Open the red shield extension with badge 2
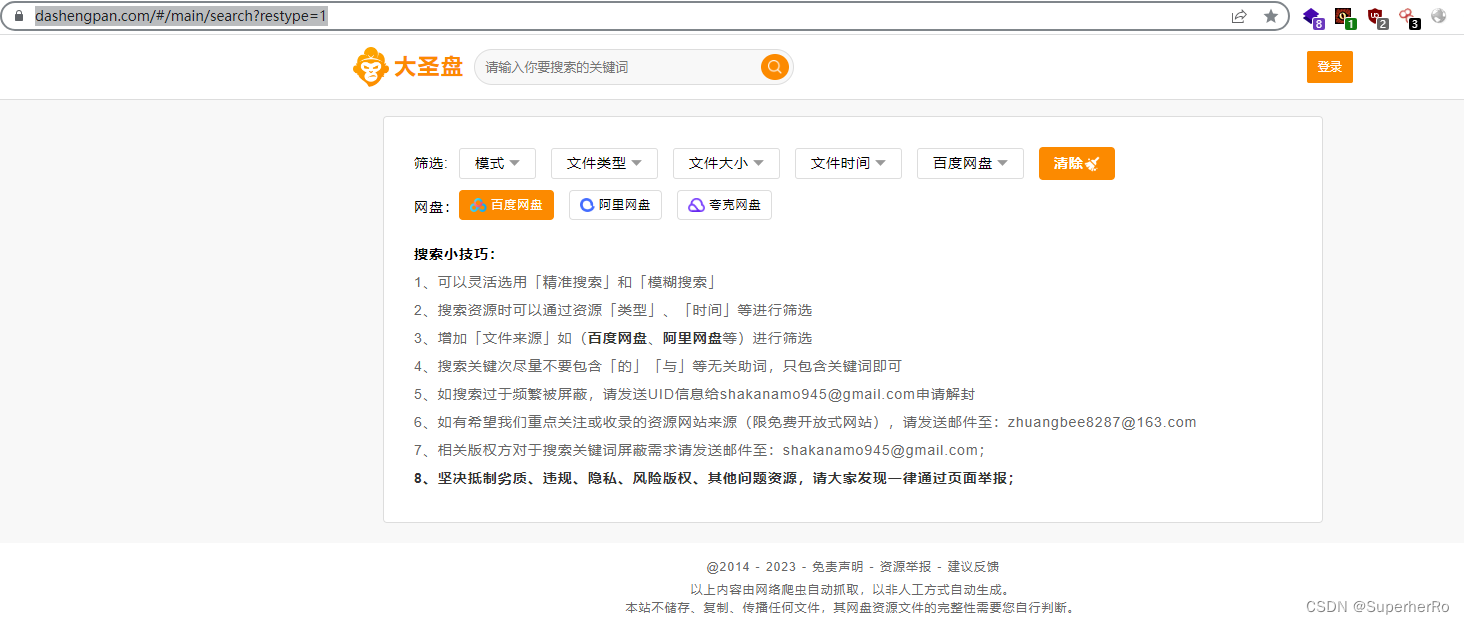This screenshot has width=1464, height=624. (x=1377, y=17)
